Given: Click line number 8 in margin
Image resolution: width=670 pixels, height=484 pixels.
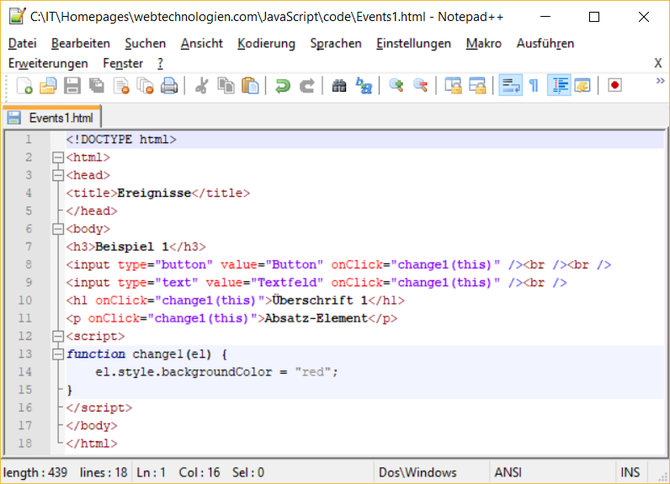Looking at the screenshot, I should 29,265.
